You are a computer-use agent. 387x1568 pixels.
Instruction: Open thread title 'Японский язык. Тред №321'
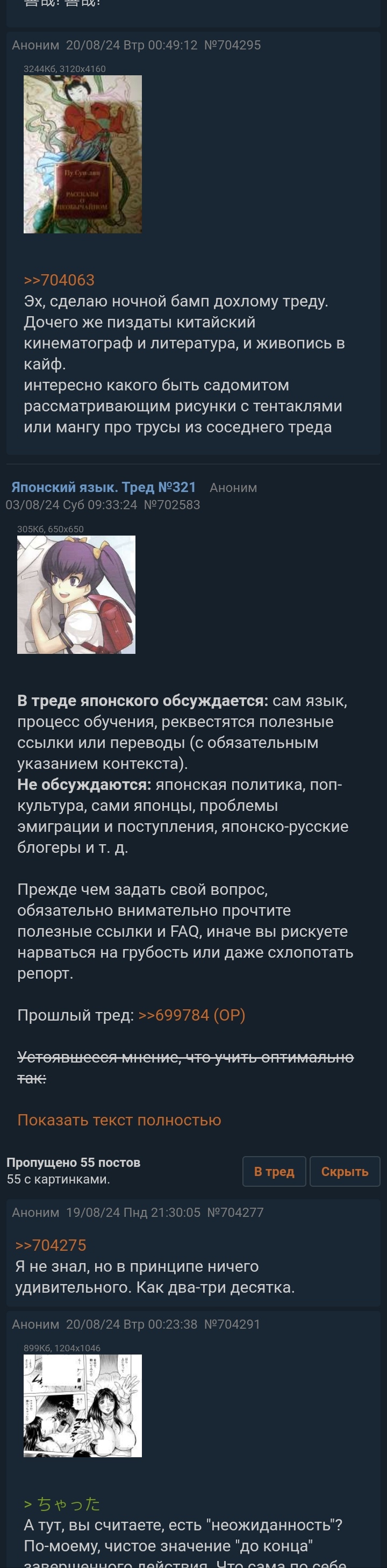(103, 487)
